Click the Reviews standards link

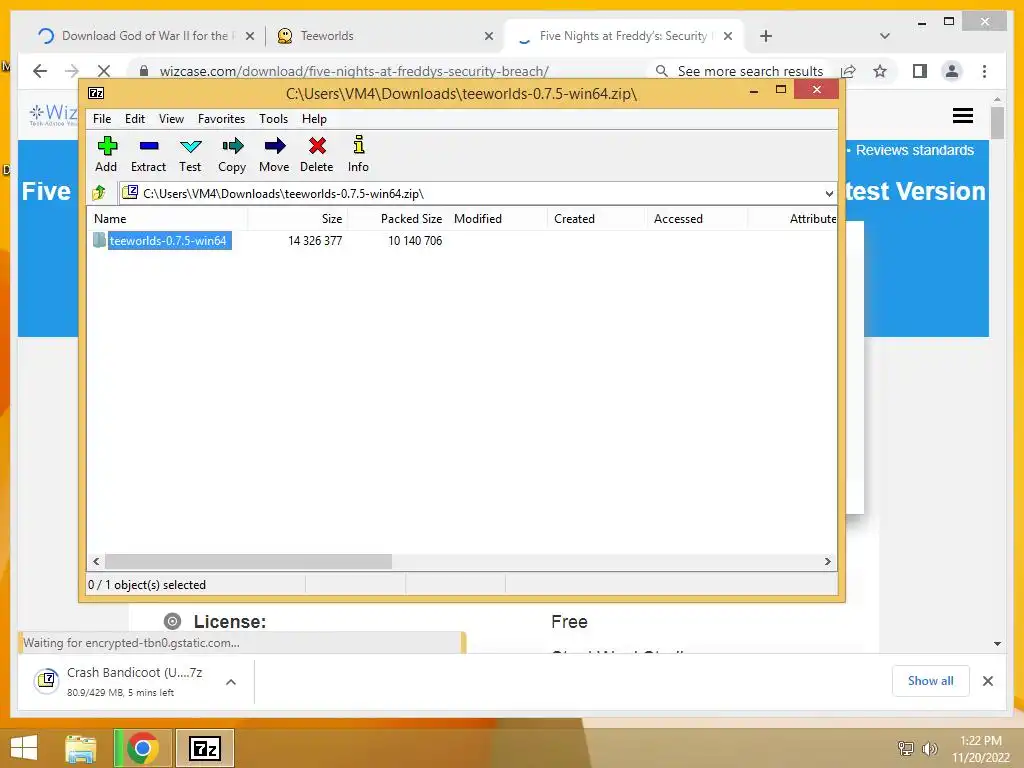point(915,150)
